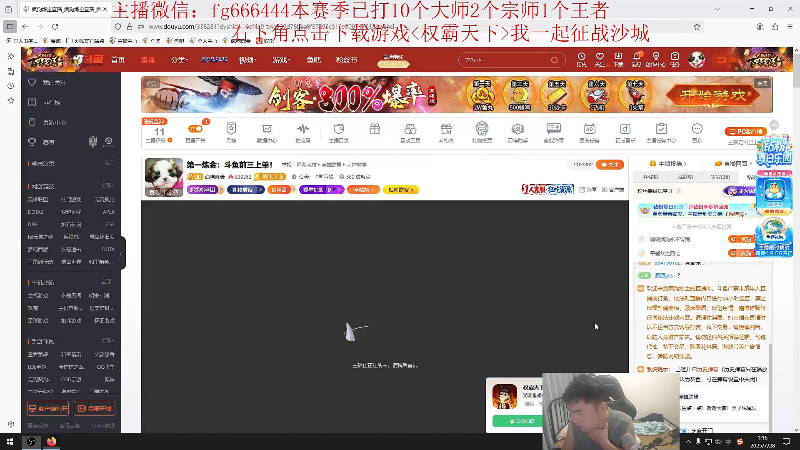Open the browser sidebar history clock icon
800x450 pixels.
point(11,86)
